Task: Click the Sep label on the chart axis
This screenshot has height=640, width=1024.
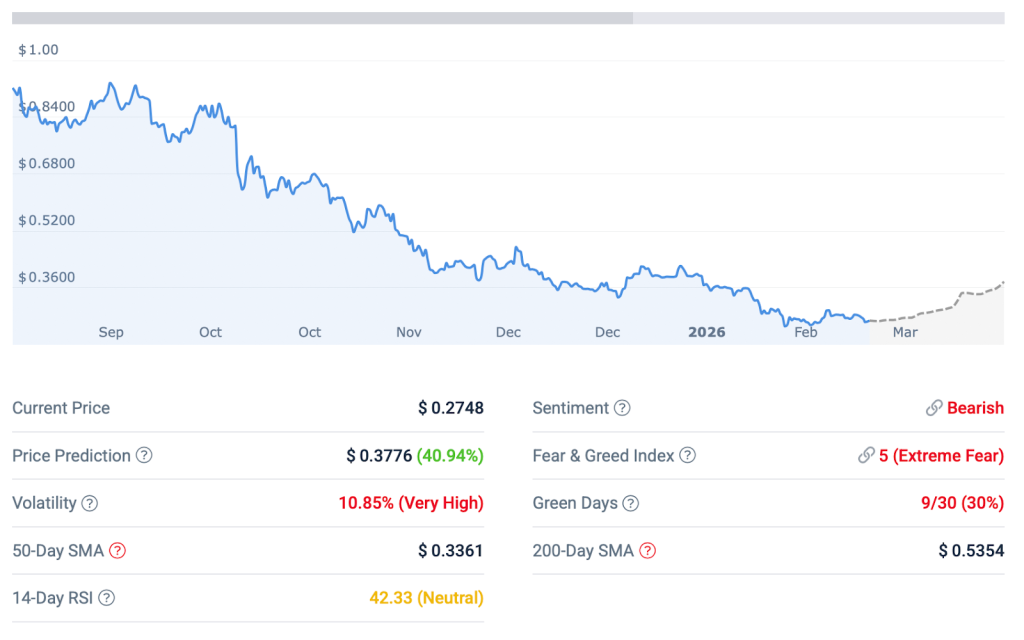Action: 111,332
